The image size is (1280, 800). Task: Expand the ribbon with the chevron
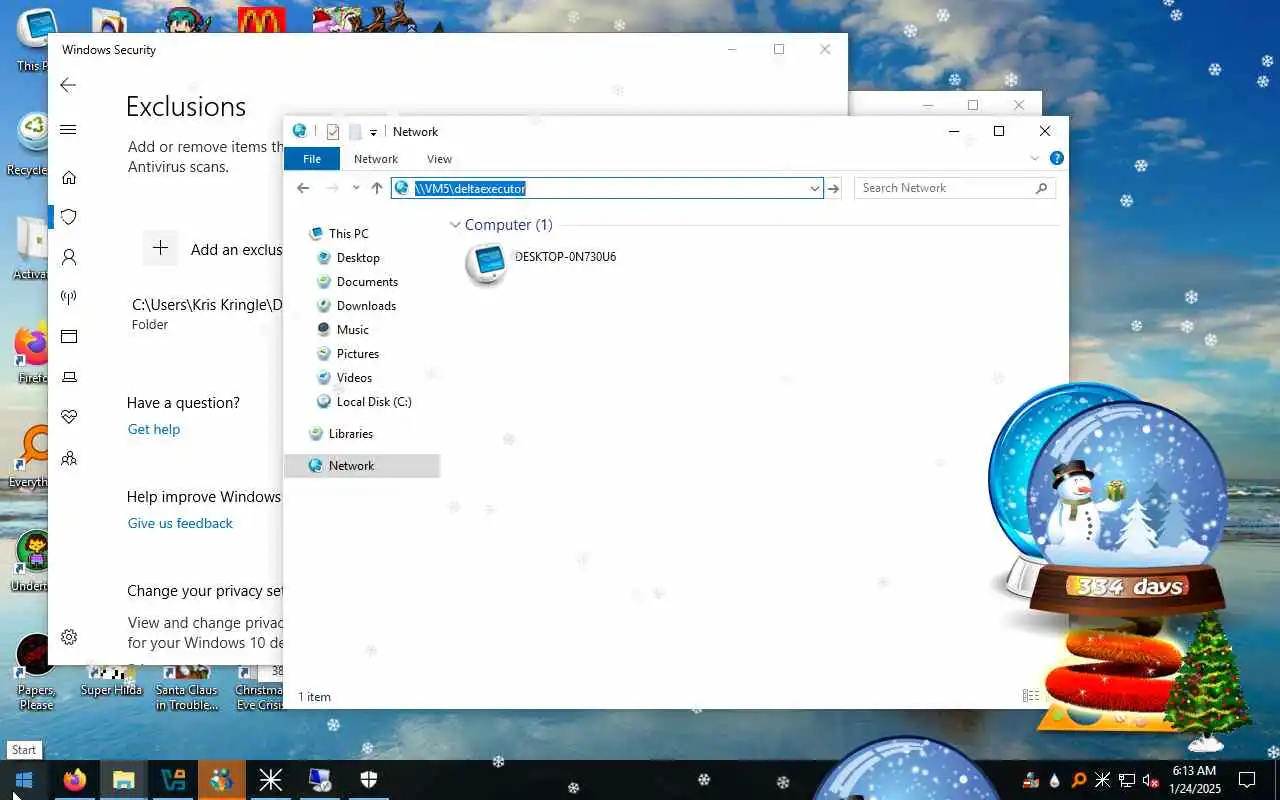click(x=1035, y=158)
